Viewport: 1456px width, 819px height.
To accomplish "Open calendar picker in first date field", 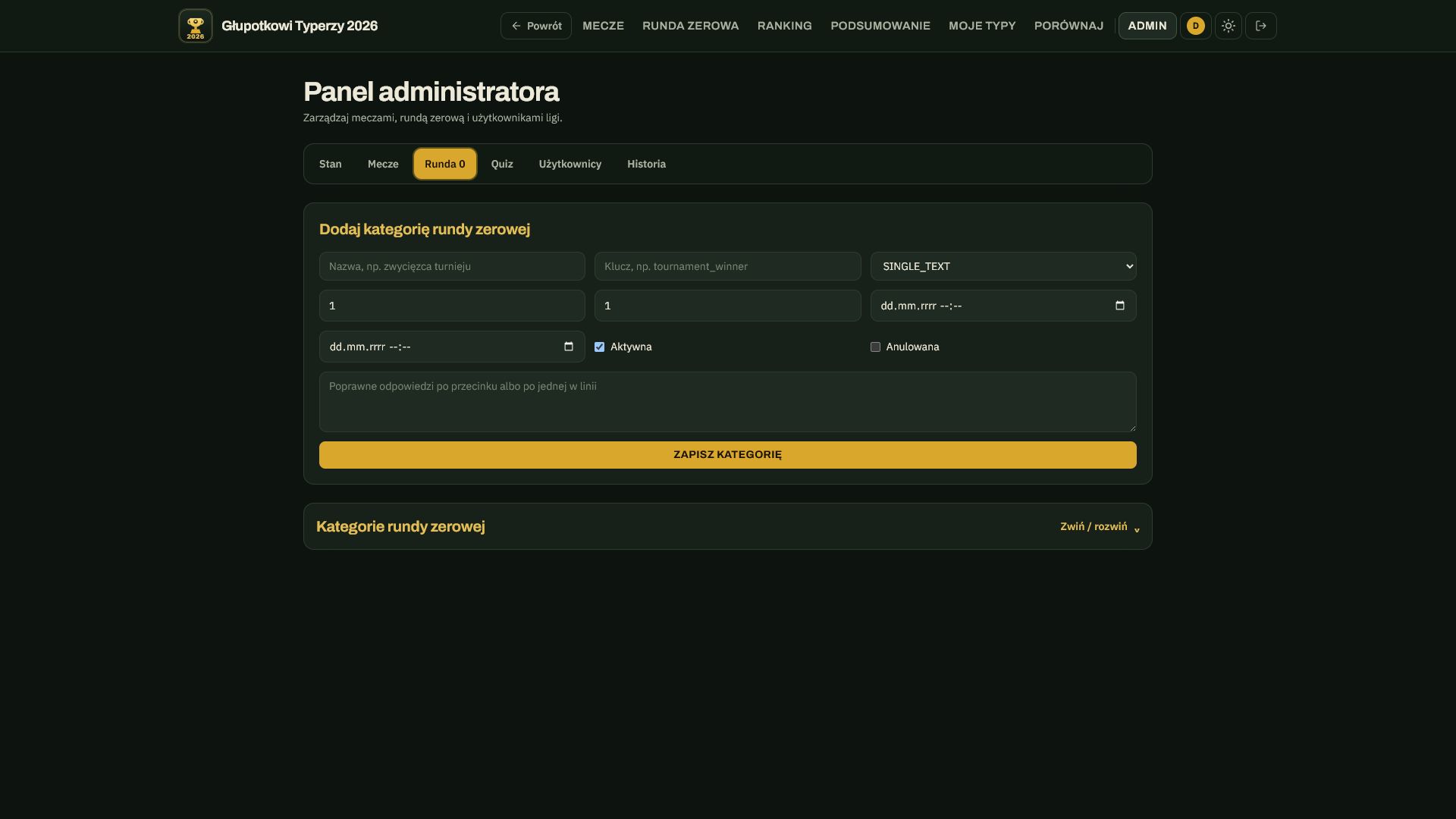I will coord(1120,306).
